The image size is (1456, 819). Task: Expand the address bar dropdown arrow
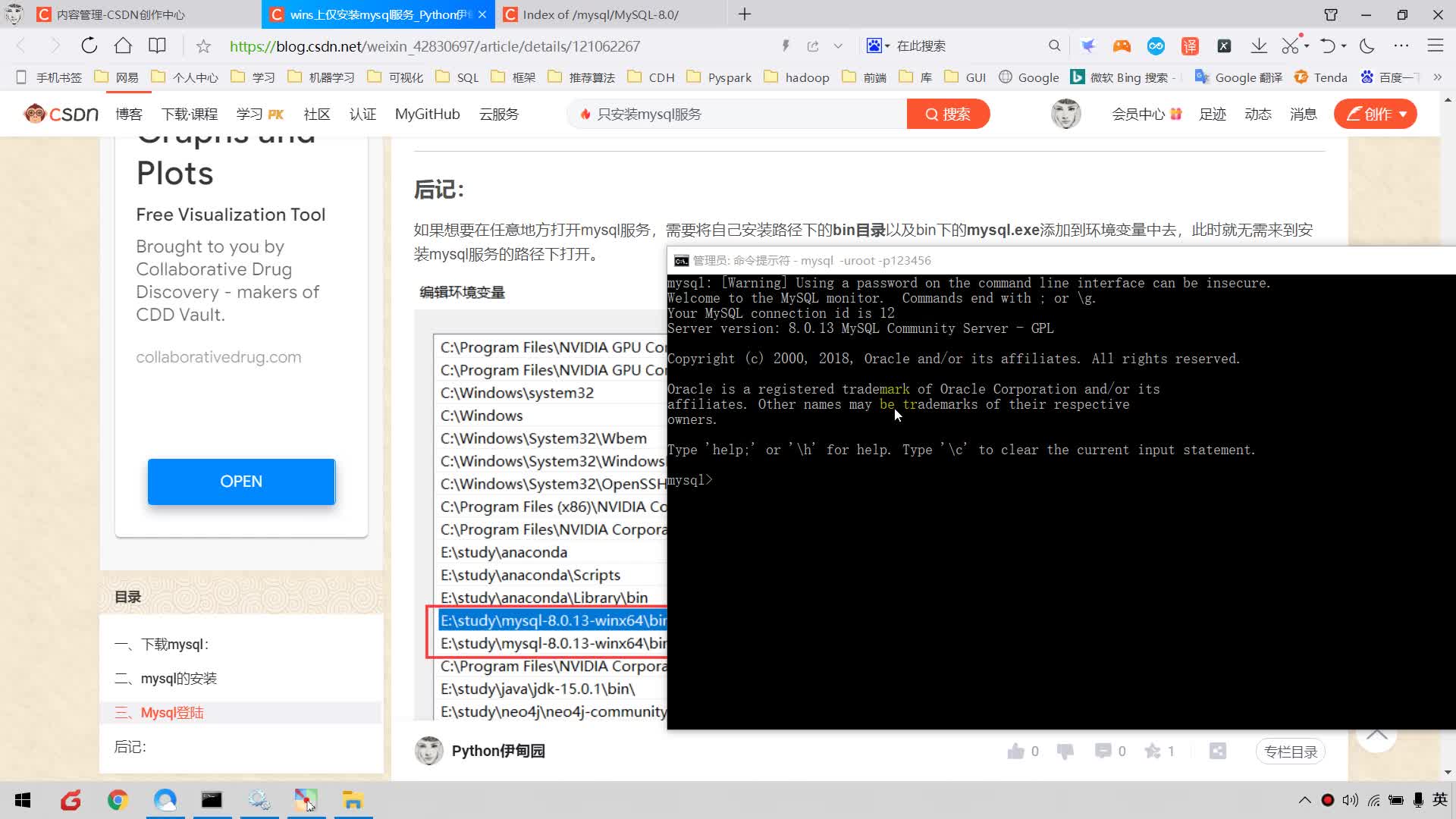pos(838,46)
